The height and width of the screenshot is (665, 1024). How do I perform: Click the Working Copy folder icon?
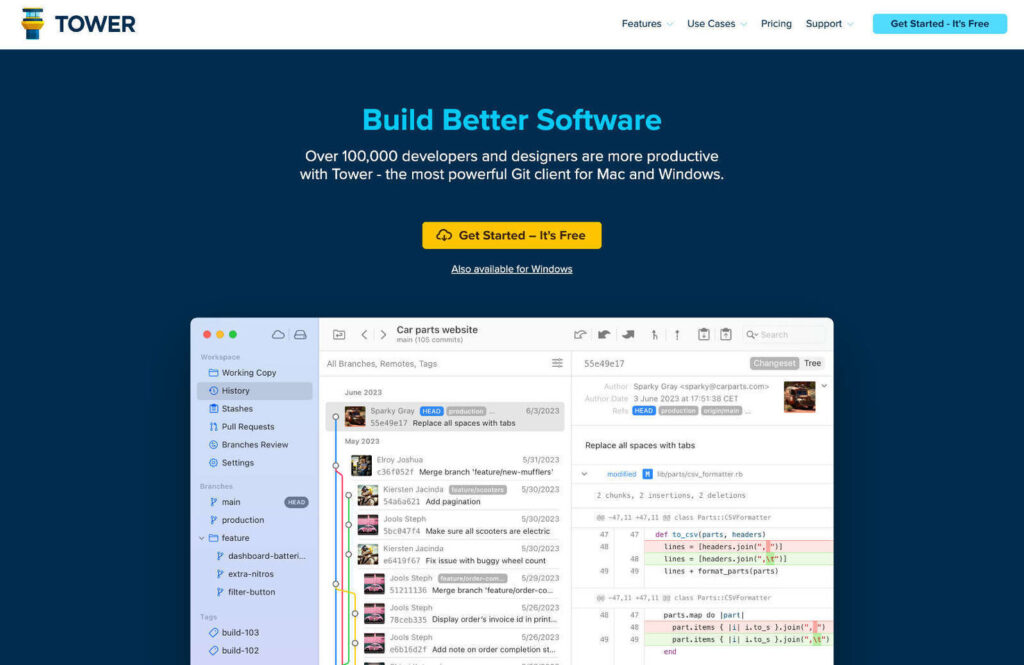[x=213, y=372]
